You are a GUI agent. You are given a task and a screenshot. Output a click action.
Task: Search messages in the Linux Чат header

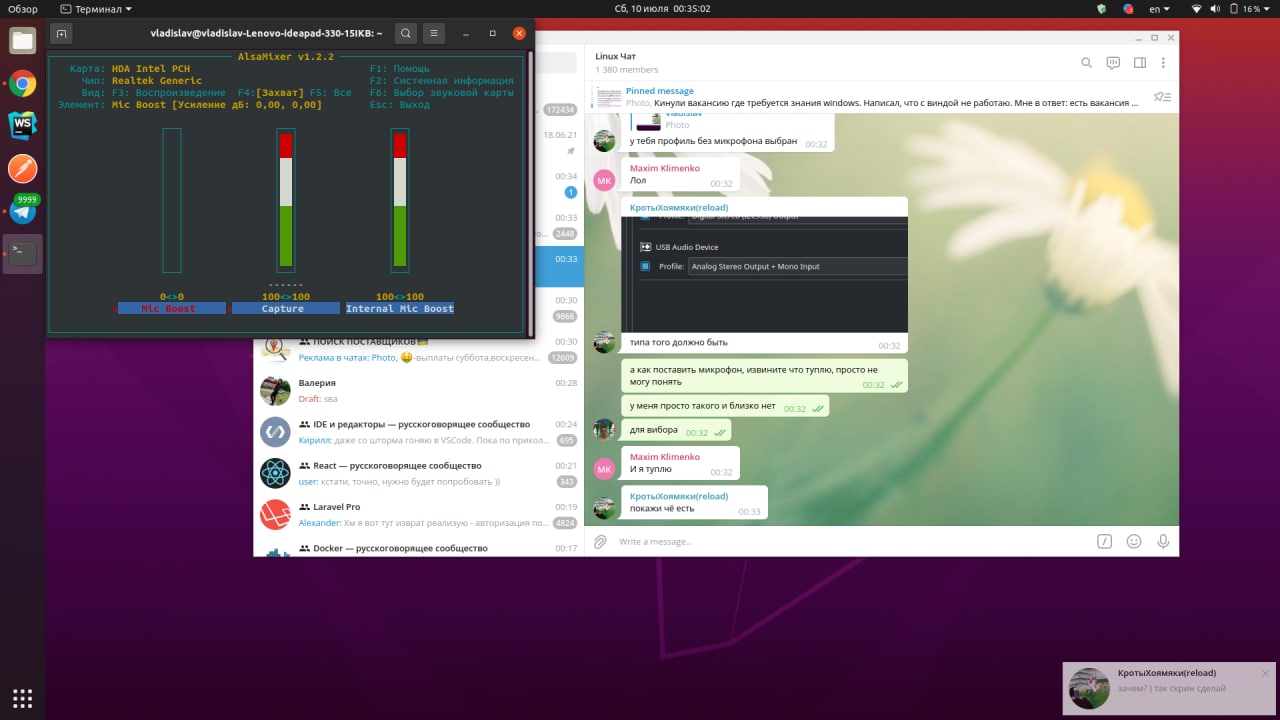[x=1087, y=63]
